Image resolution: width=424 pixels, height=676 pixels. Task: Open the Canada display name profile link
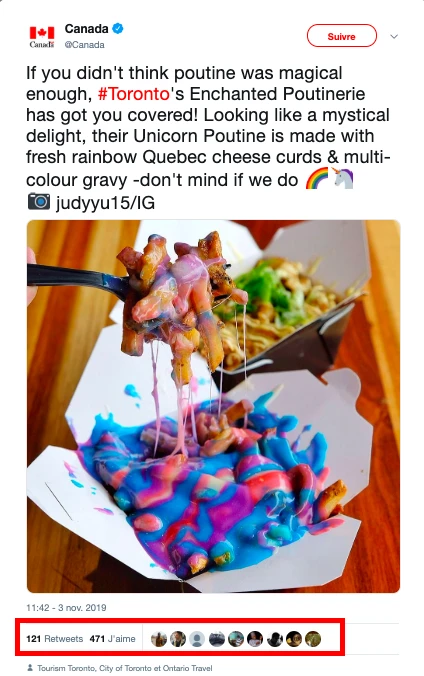pos(86,28)
